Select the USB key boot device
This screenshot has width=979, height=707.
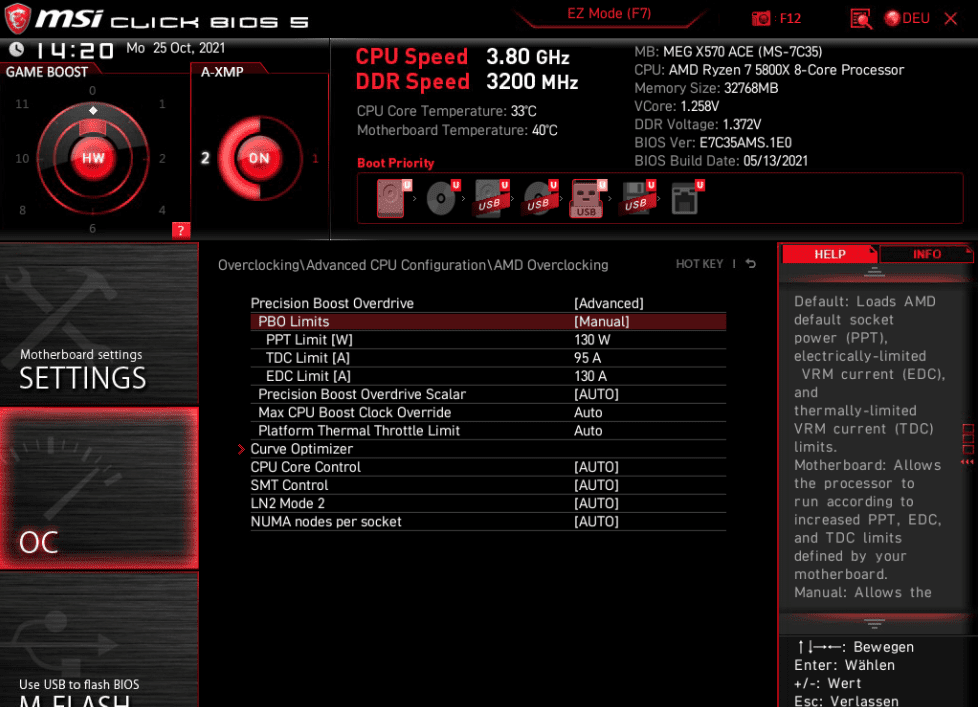588,198
